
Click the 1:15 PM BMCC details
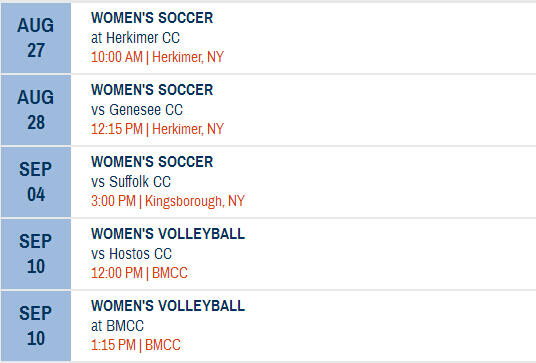[136, 345]
